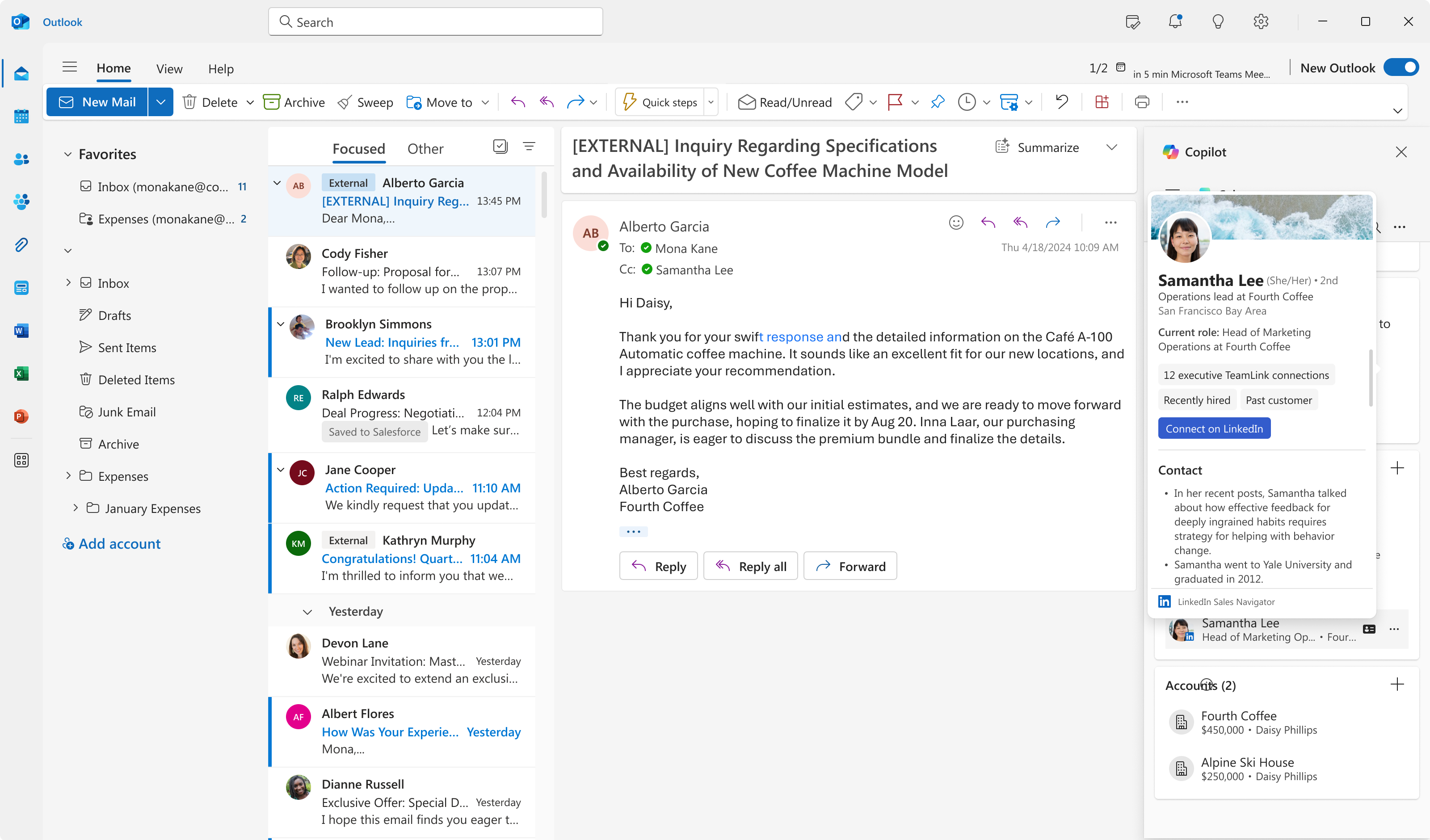This screenshot has height=840, width=1430.
Task: Click the Search box
Action: point(435,21)
